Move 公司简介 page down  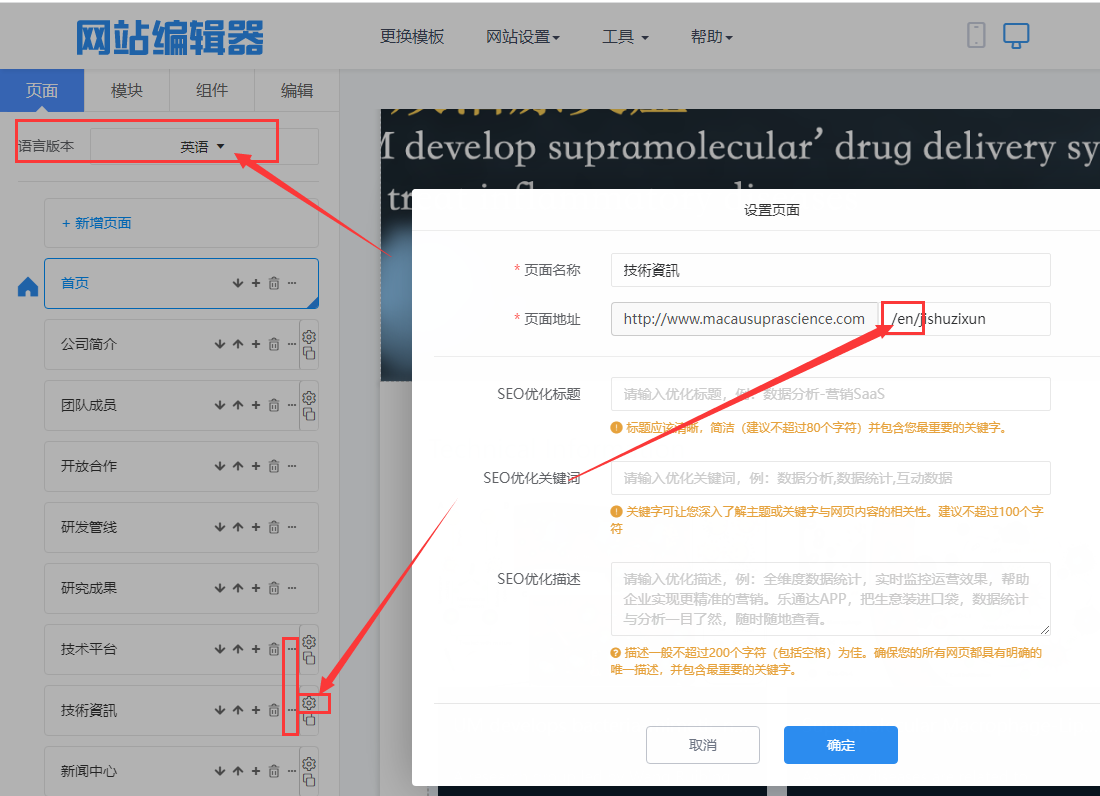pyautogui.click(x=220, y=344)
